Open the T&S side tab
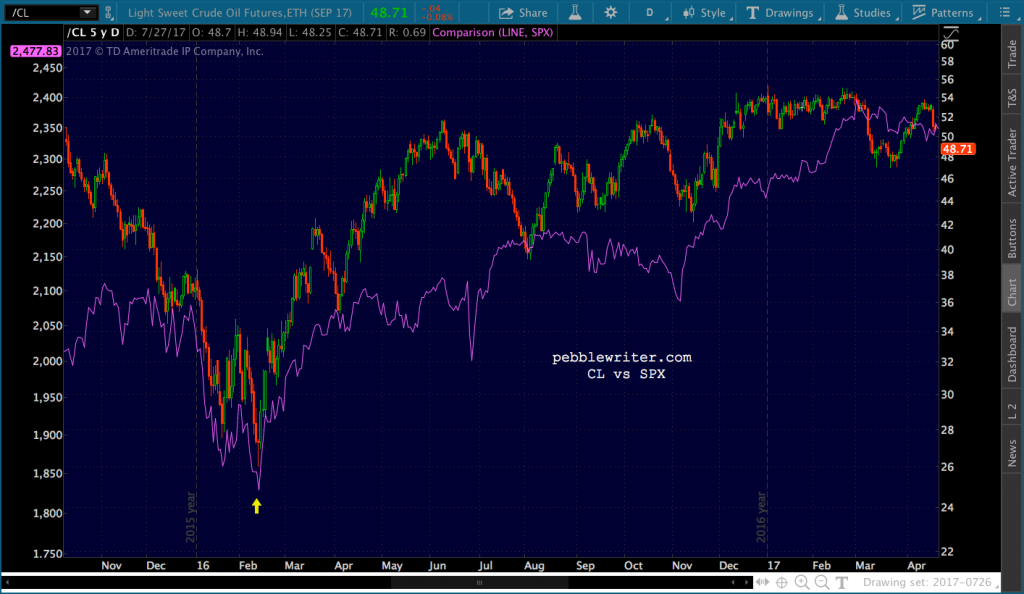Viewport: 1024px width, 594px height. (1012, 98)
